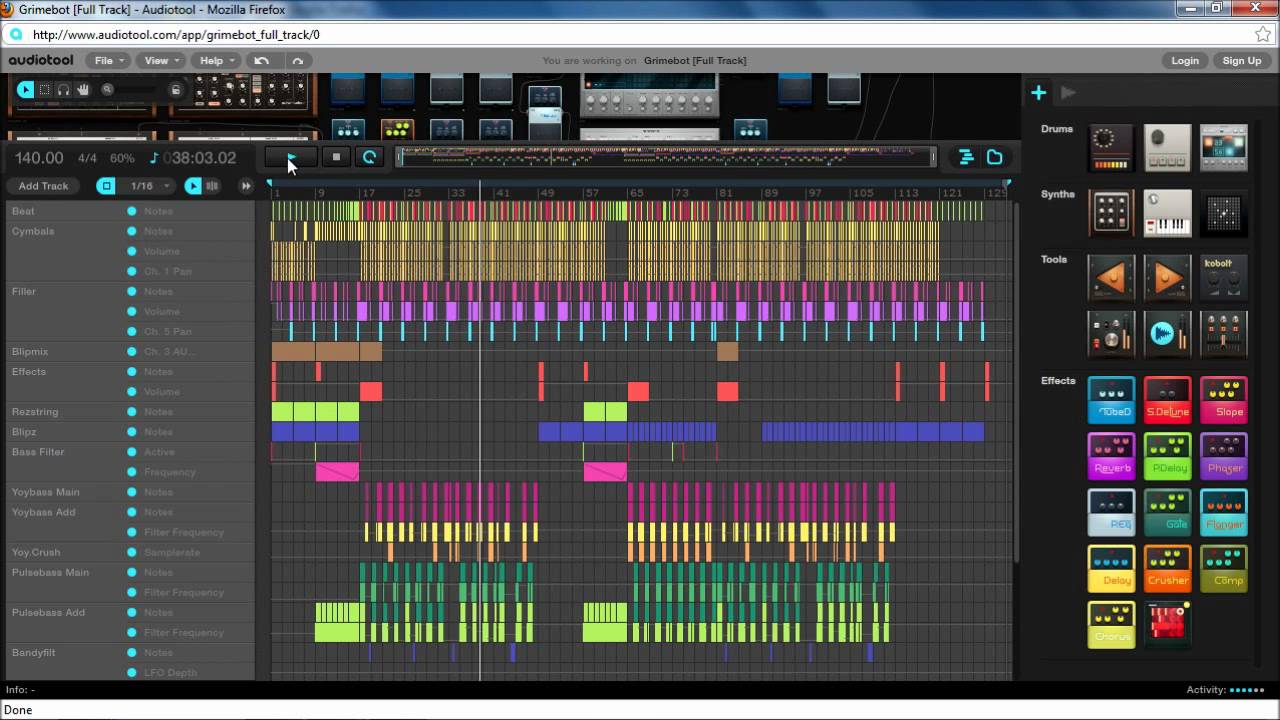Add the third drum device in Drums
The image size is (1280, 720).
click(x=1223, y=148)
